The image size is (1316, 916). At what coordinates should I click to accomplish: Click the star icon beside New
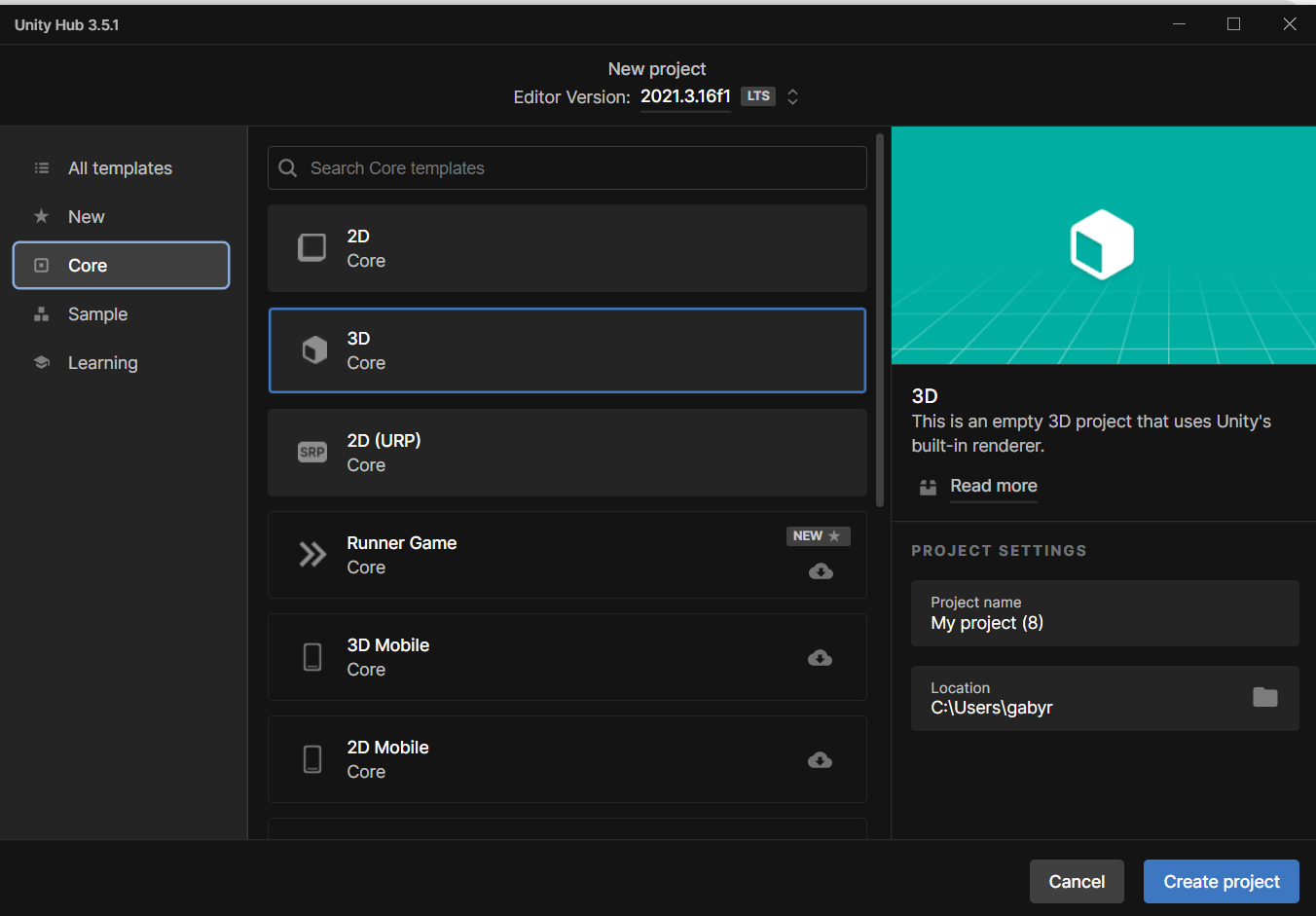(x=41, y=216)
